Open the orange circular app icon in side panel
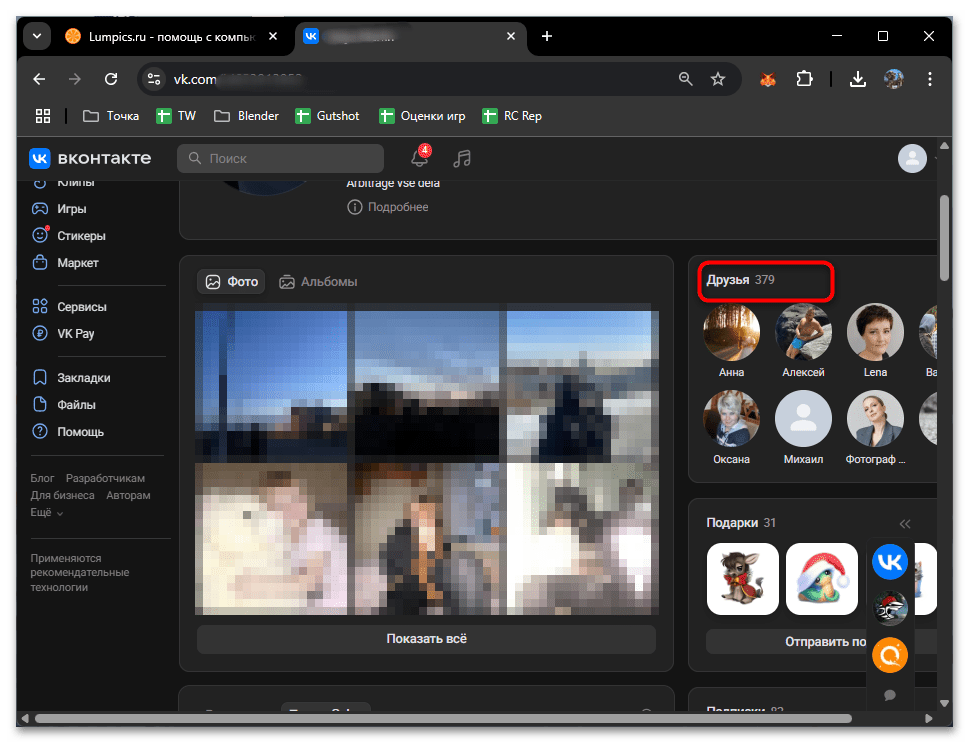This screenshot has height=743, width=969. 890,655
